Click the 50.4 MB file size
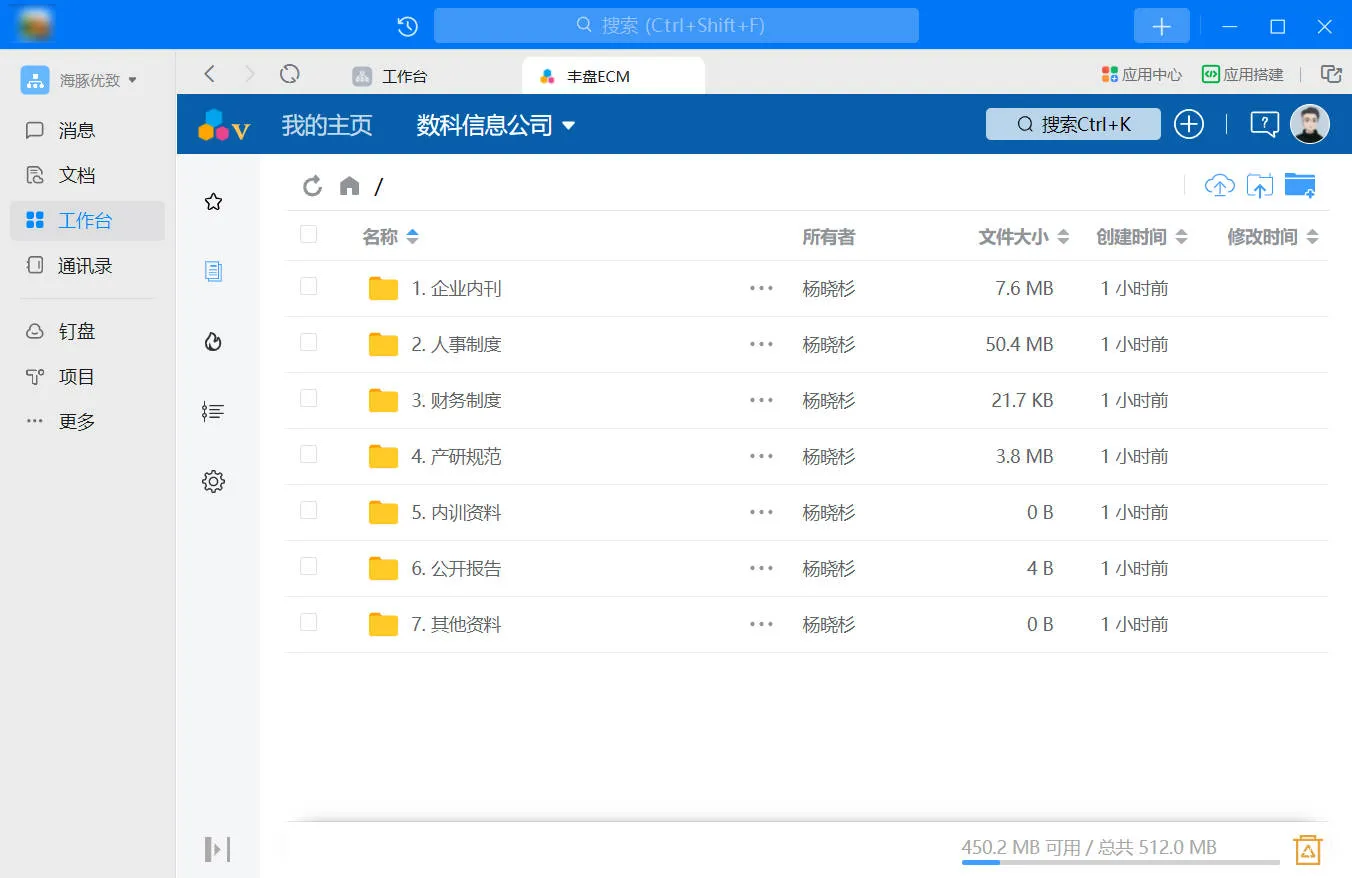The width and height of the screenshot is (1352, 878). click(x=1019, y=345)
